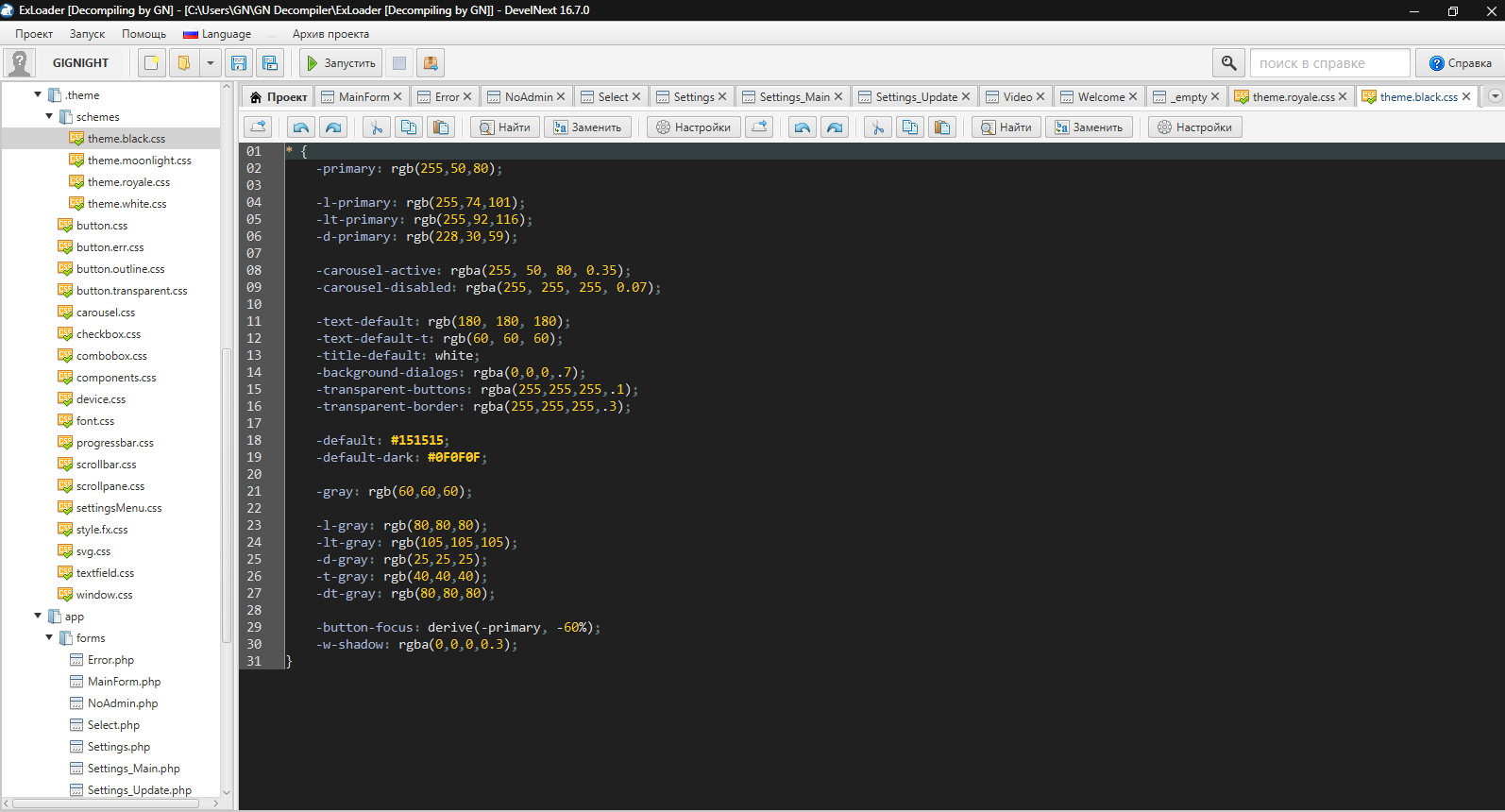This screenshot has width=1505, height=812.
Task: Collapse the .theme folder
Action: tap(38, 94)
